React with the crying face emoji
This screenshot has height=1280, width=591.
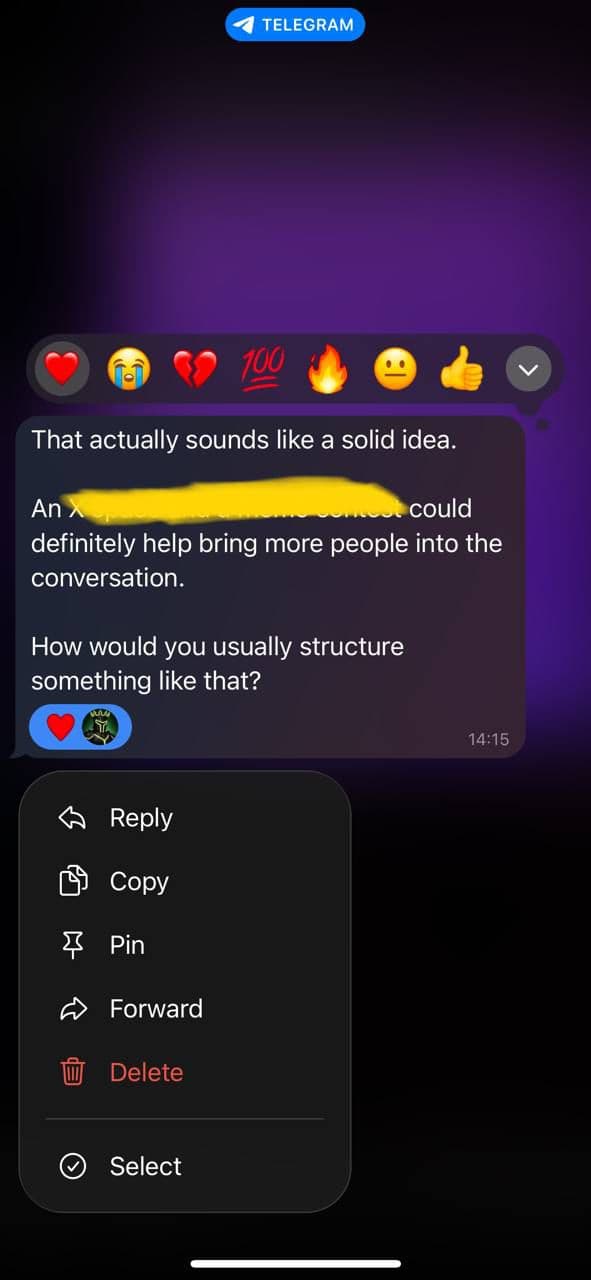click(x=128, y=372)
